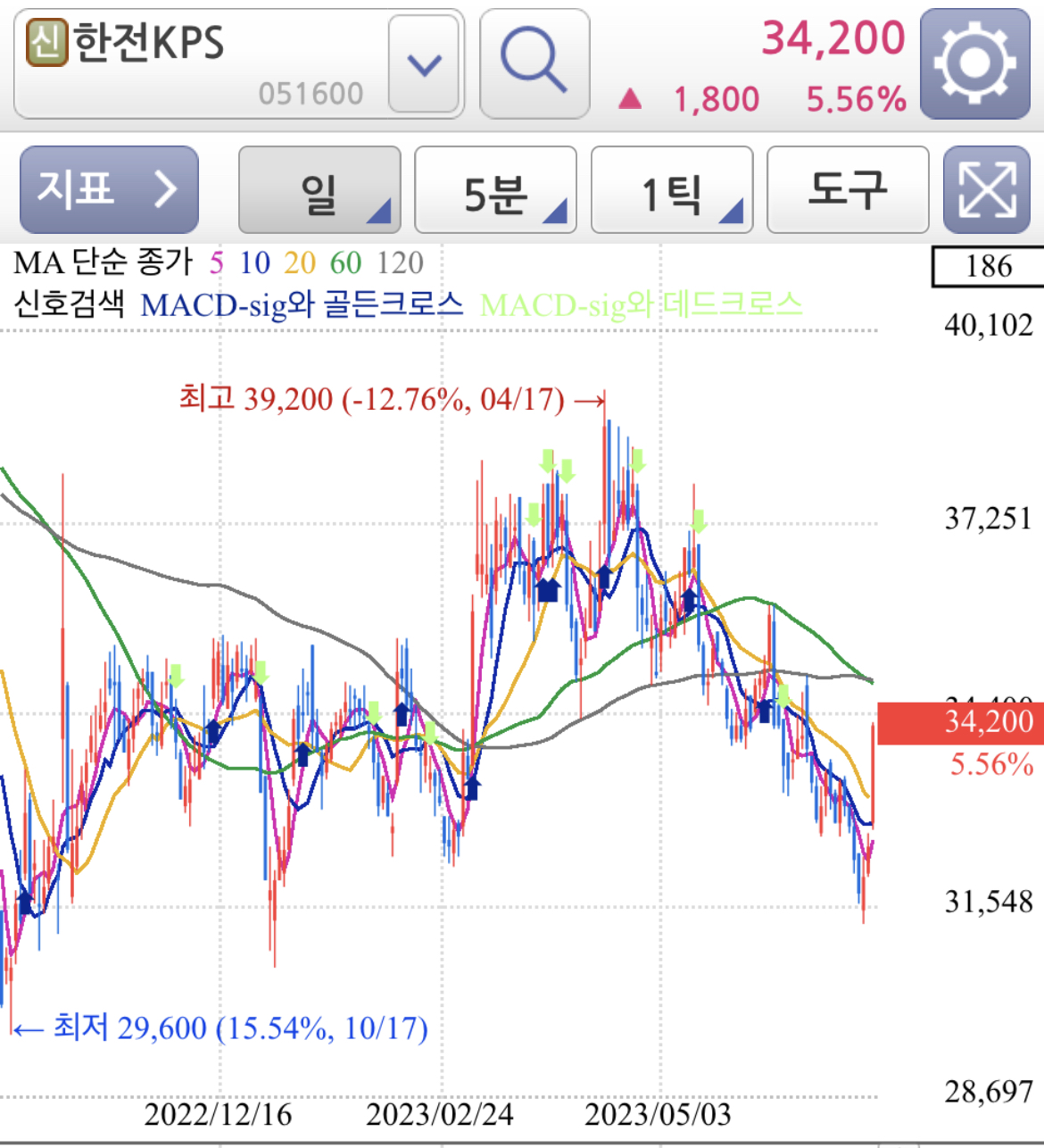Click the red up-triangle price indicator

coord(630,98)
